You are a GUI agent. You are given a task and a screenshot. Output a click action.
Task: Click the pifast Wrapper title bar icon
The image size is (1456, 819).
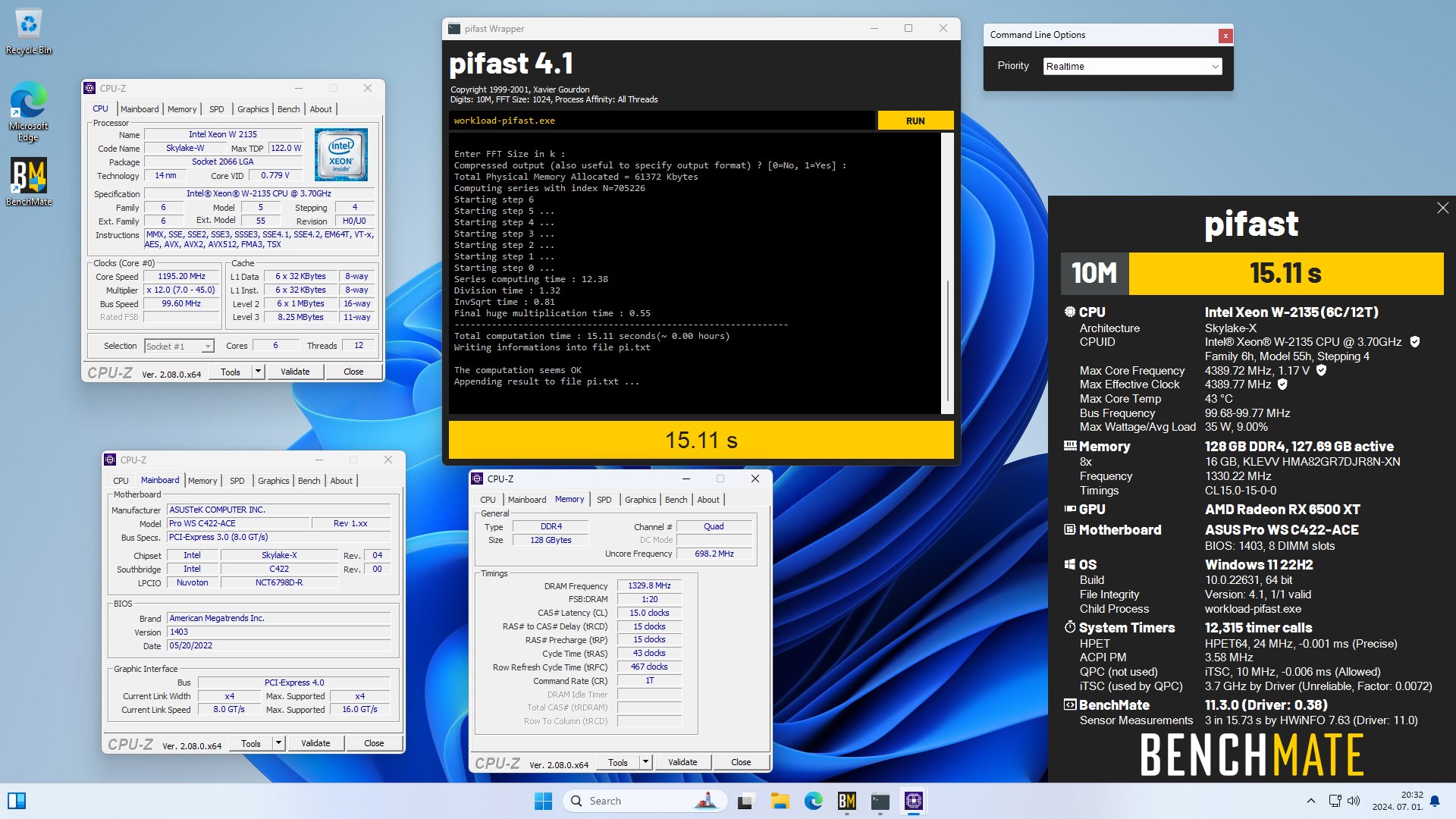pos(454,29)
